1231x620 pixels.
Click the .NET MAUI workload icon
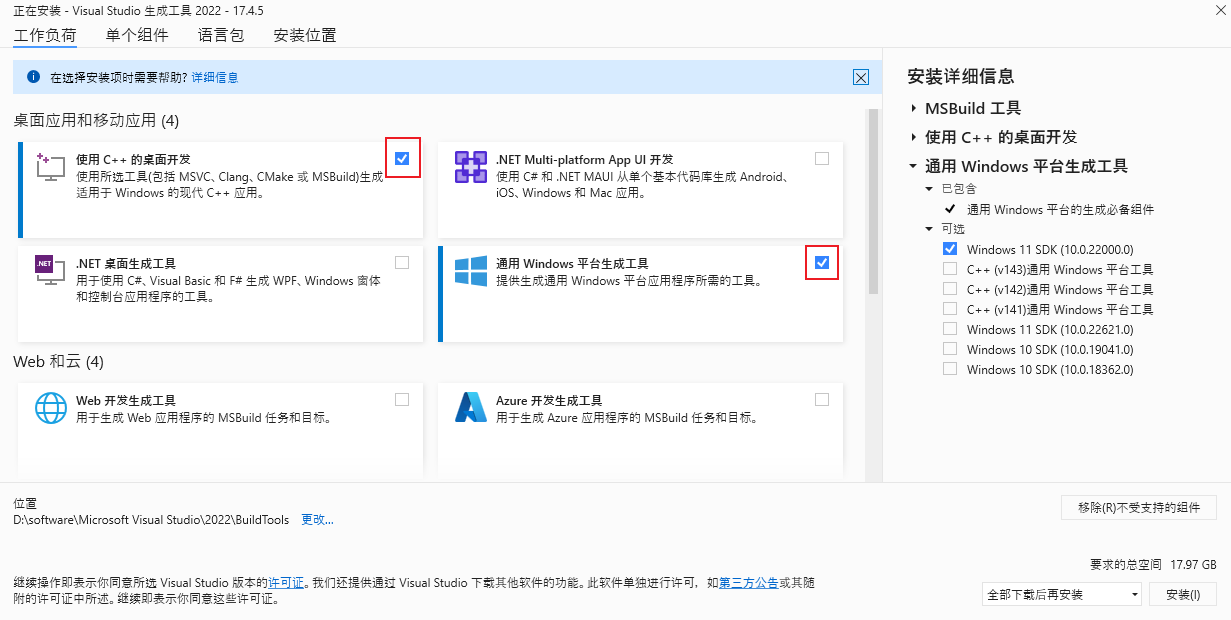click(470, 167)
